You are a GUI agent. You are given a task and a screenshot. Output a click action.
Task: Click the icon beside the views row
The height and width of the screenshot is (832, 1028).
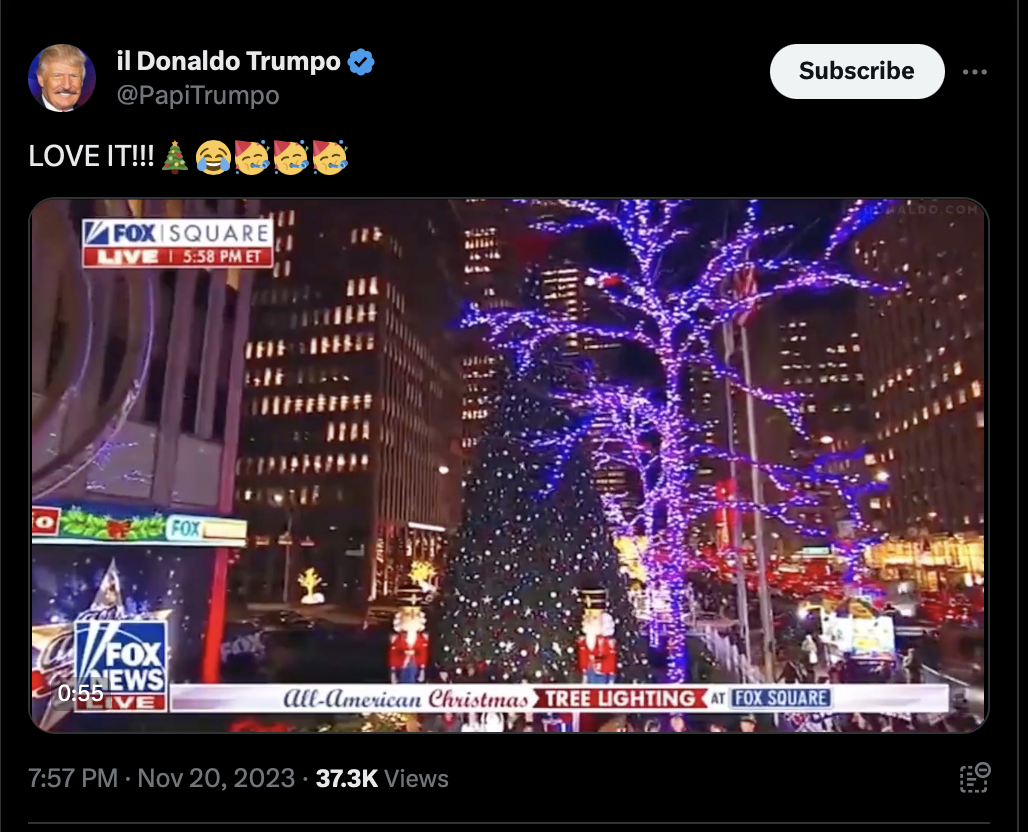[x=975, y=778]
